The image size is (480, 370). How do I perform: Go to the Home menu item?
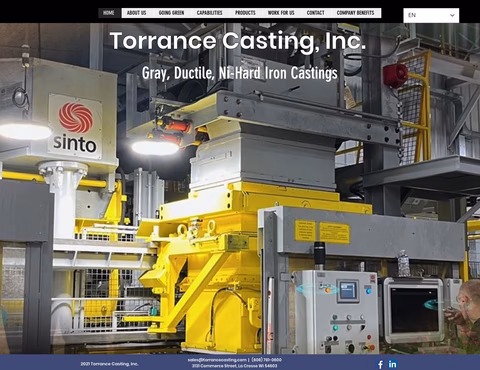pyautogui.click(x=109, y=13)
